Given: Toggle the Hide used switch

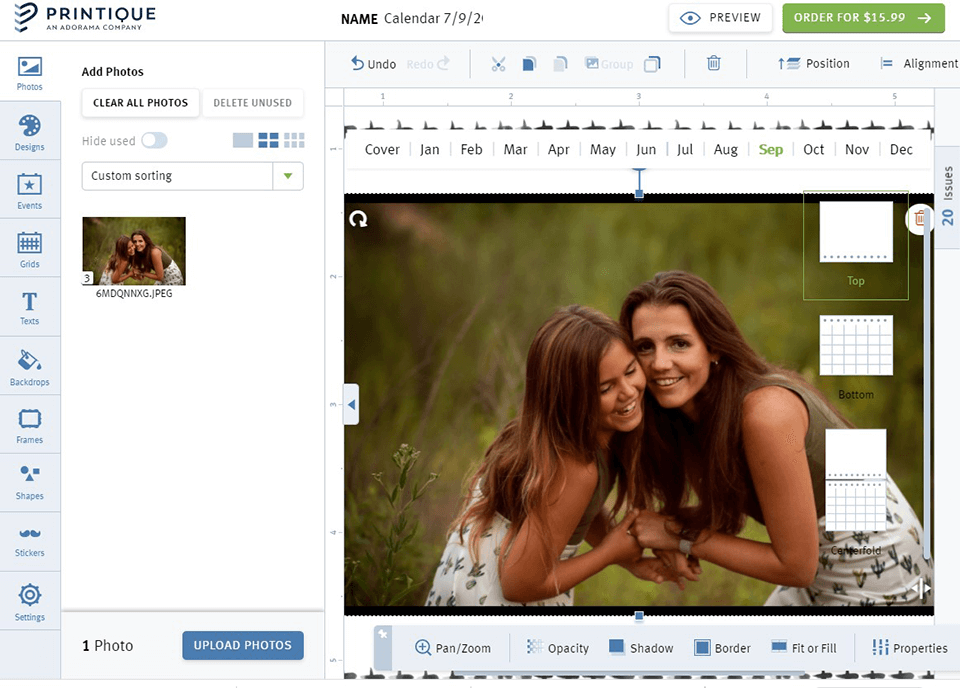Looking at the screenshot, I should click(x=153, y=141).
